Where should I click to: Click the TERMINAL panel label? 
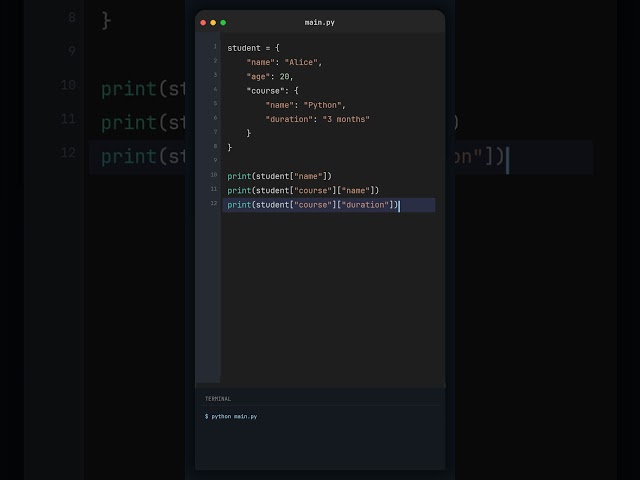[218, 399]
